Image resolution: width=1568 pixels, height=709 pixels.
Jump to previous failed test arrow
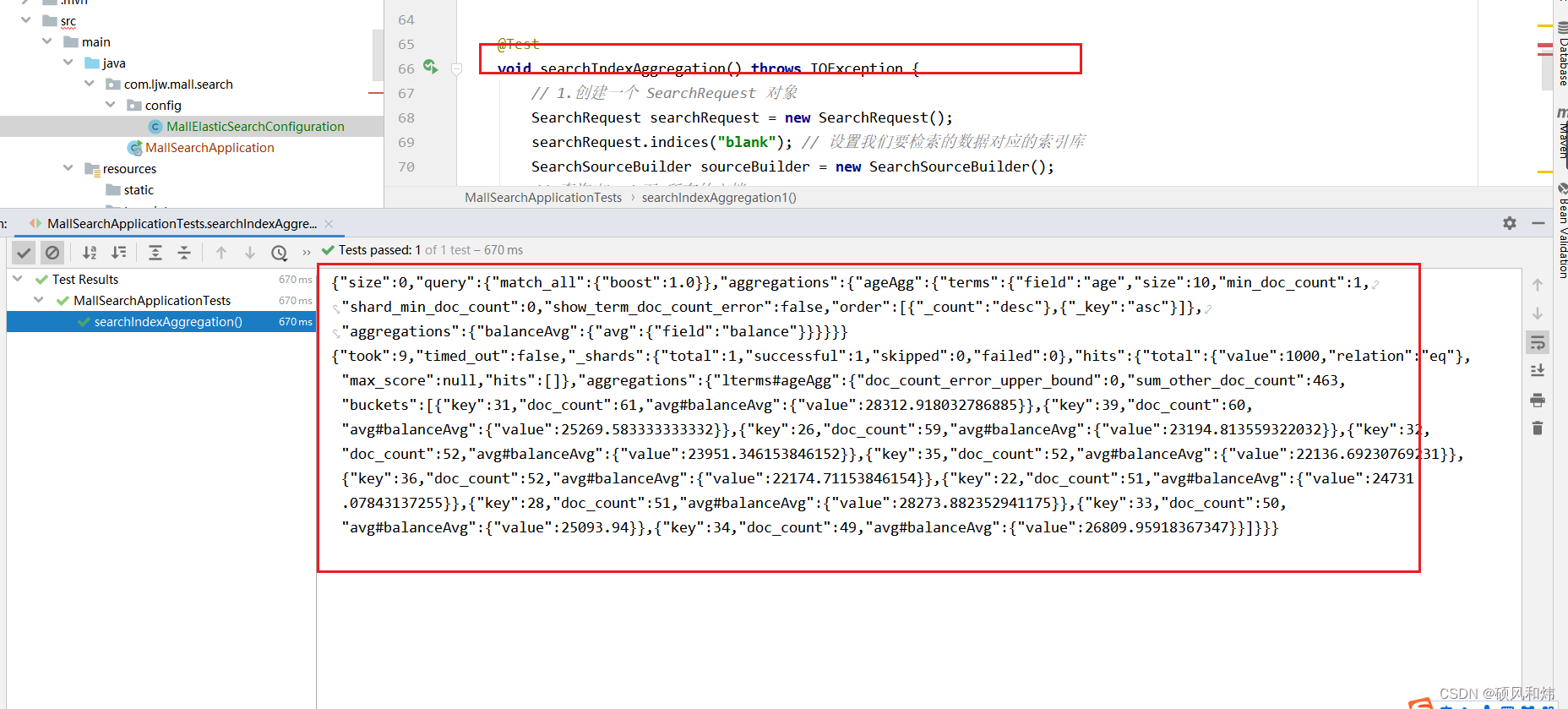(221, 252)
